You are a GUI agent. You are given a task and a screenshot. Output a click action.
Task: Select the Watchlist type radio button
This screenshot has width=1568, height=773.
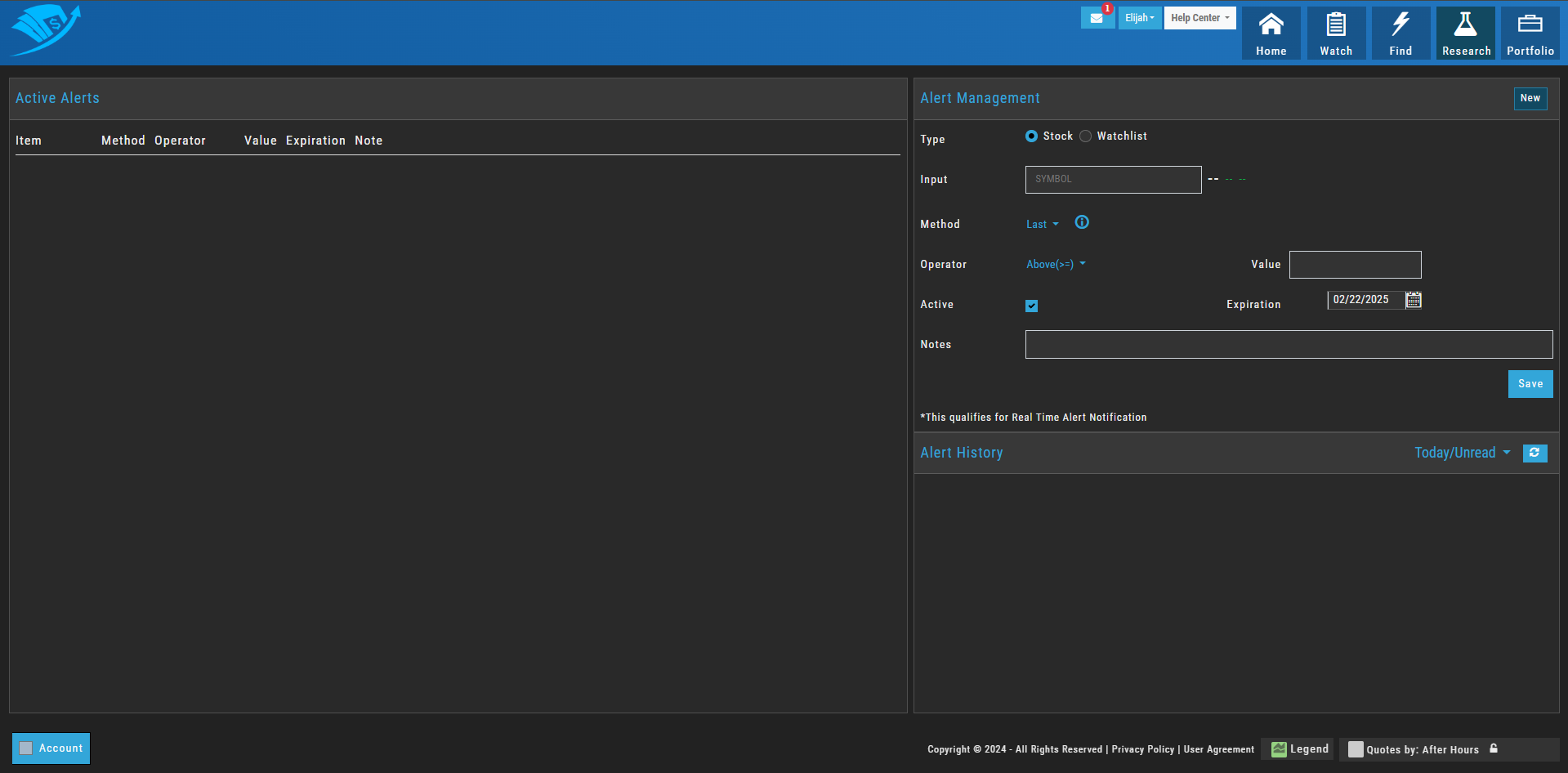point(1085,136)
